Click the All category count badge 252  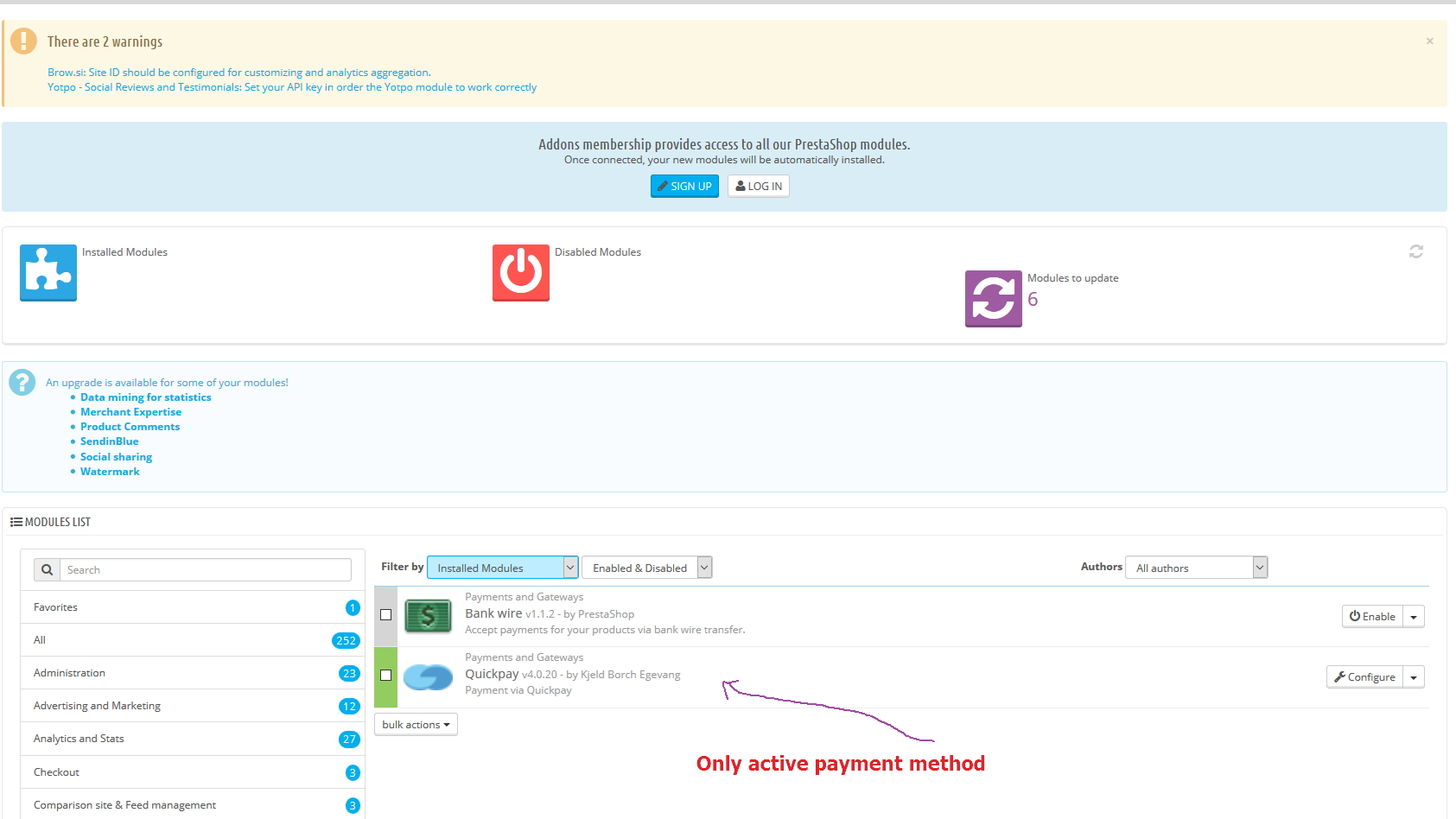pos(346,640)
